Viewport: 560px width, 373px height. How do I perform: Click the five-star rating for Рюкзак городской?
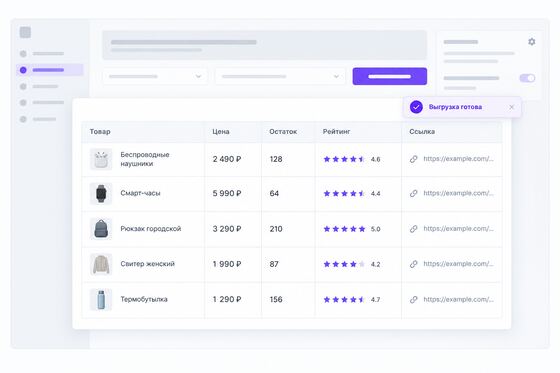click(344, 229)
